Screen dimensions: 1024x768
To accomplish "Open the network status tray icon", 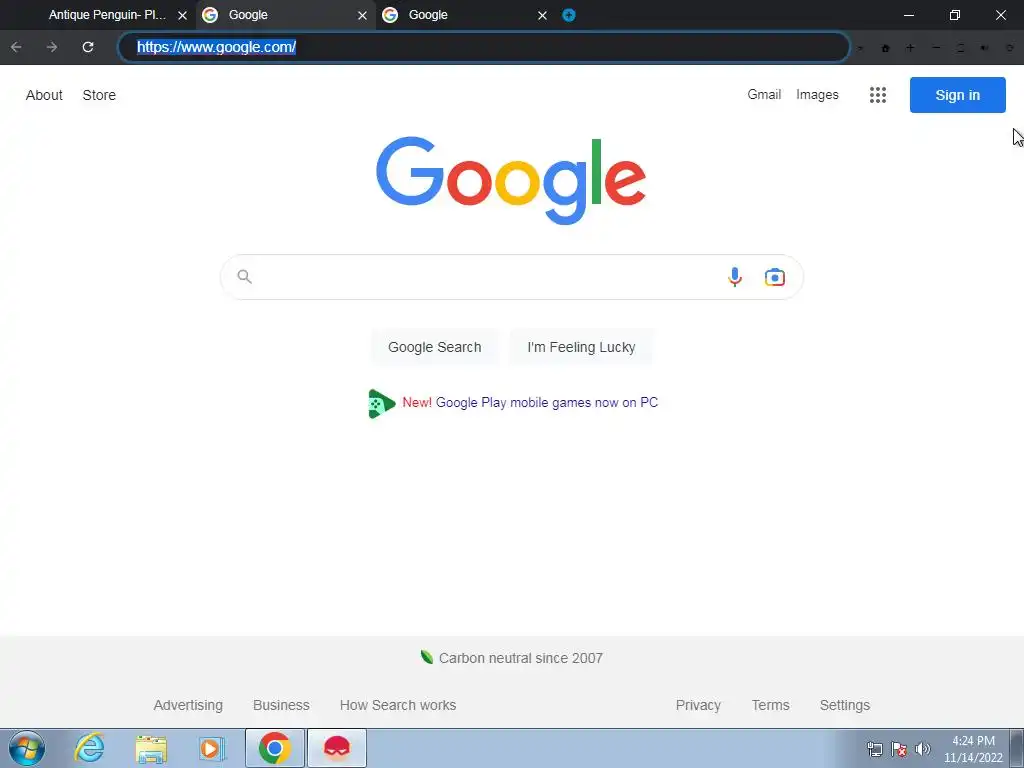I will point(874,749).
